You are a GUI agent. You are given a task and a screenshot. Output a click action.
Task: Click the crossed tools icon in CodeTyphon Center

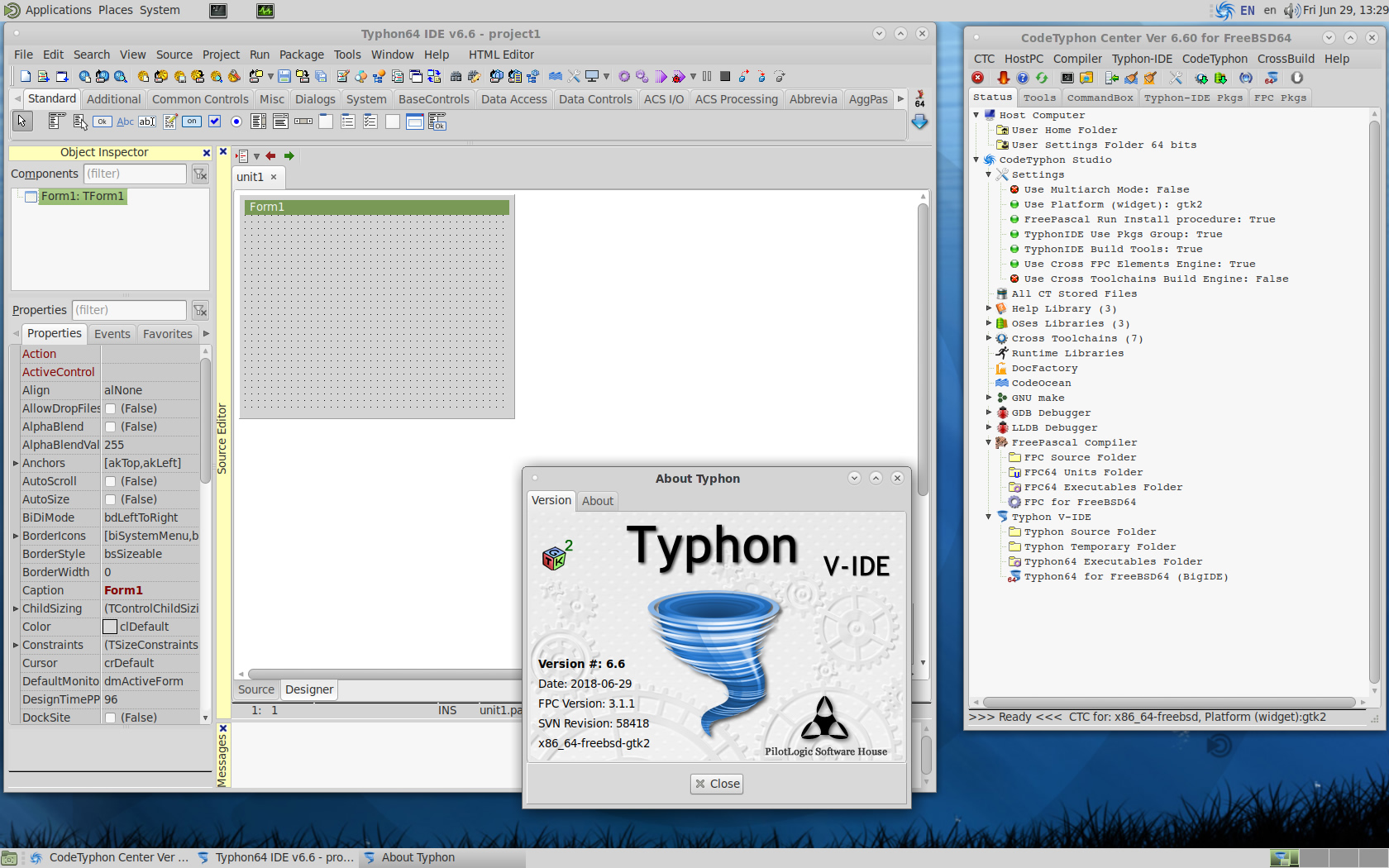(1175, 78)
